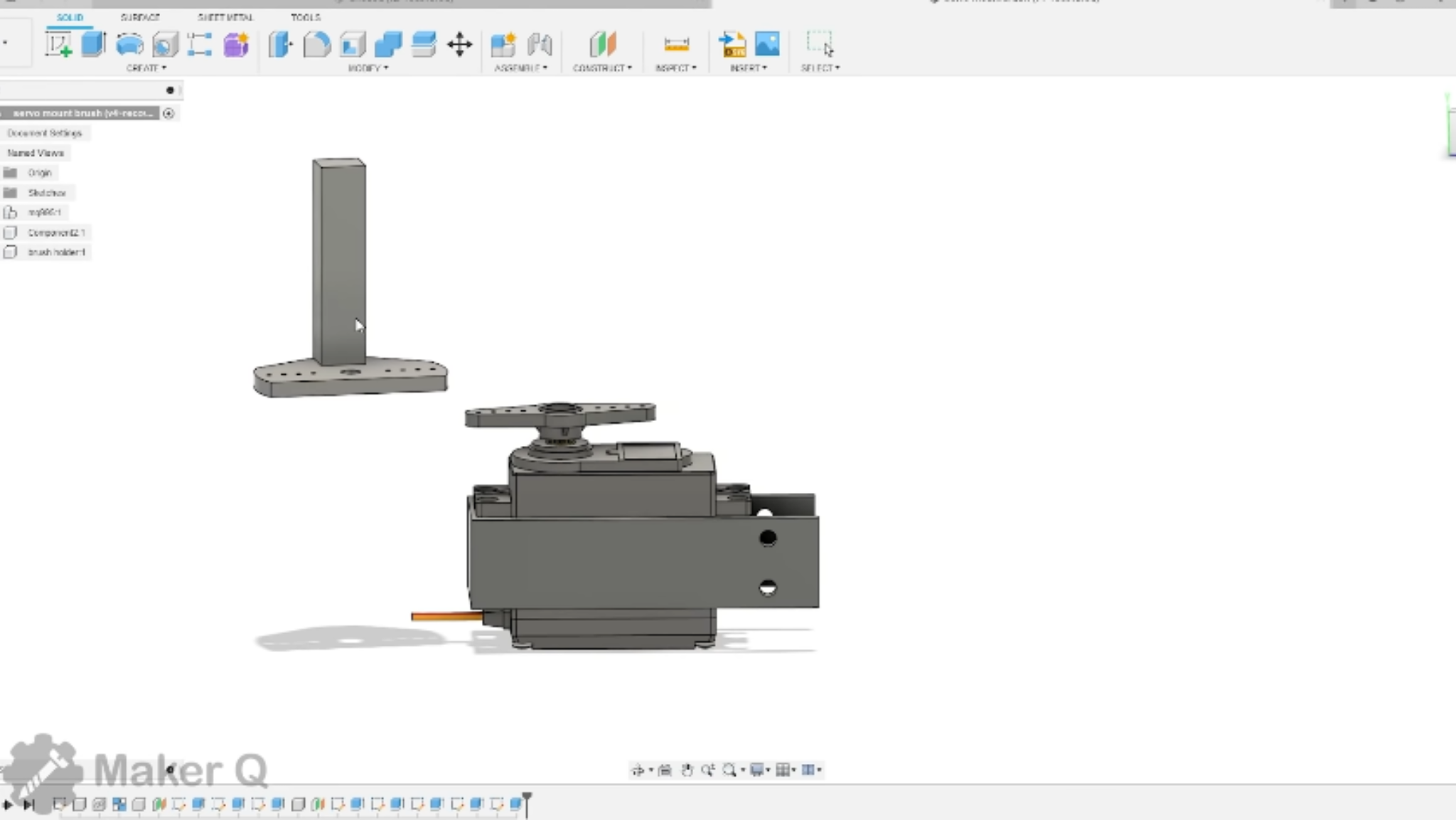Open the Hole tool
Viewport: 1456px width, 820px height.
[x=165, y=44]
